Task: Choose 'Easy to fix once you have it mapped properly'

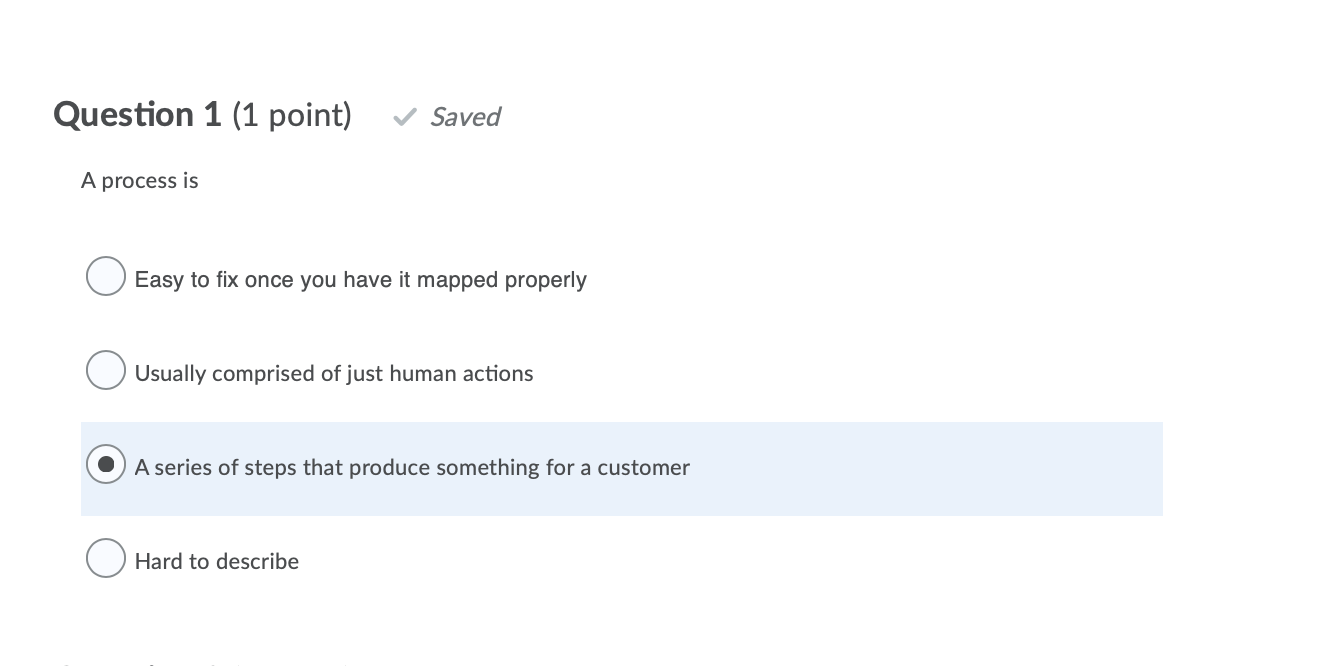Action: tap(105, 276)
